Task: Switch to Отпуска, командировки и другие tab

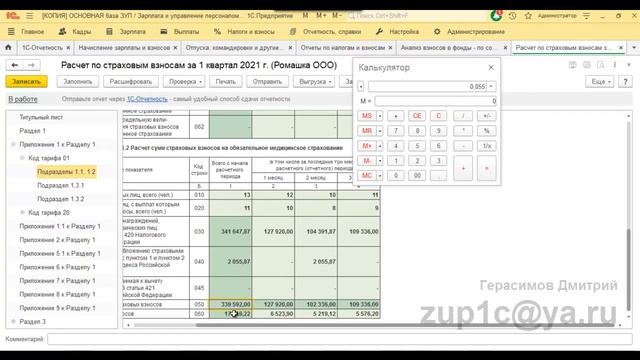Action: (234, 48)
